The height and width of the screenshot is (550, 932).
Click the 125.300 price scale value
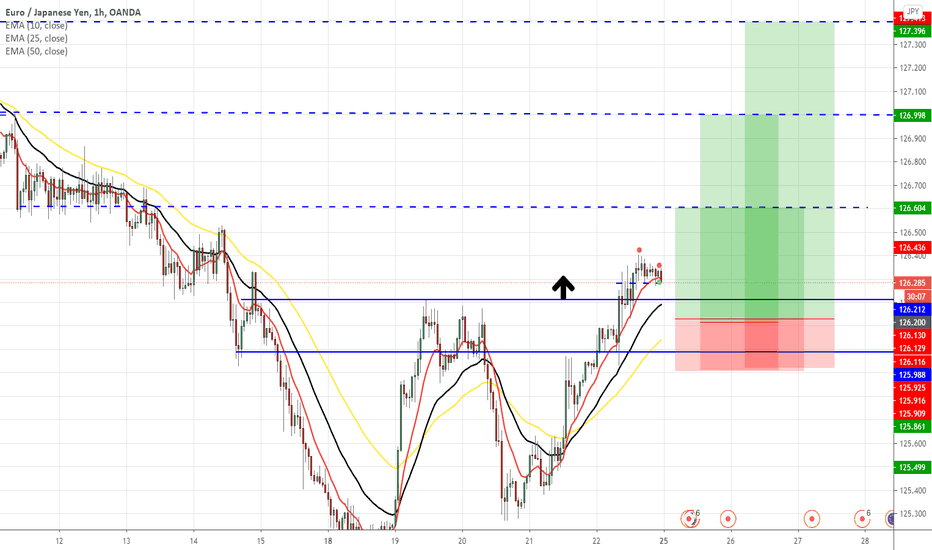coord(912,514)
